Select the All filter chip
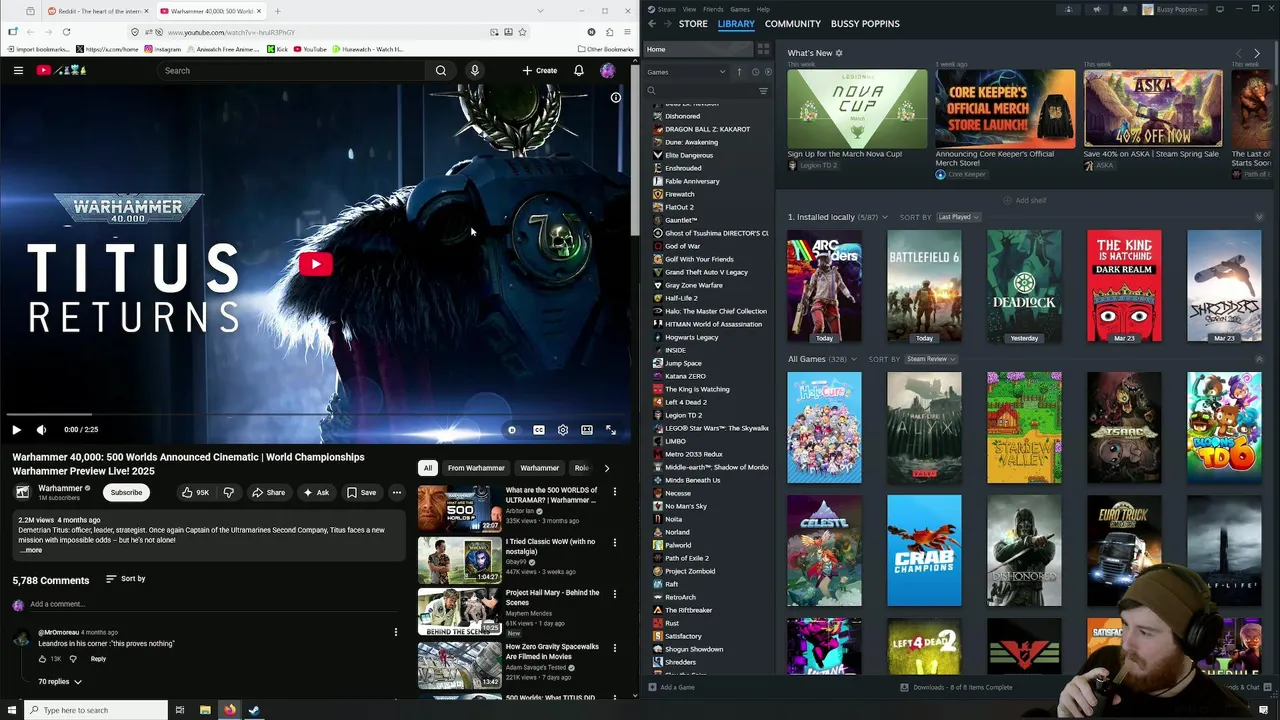This screenshot has width=1280, height=720. [x=427, y=468]
